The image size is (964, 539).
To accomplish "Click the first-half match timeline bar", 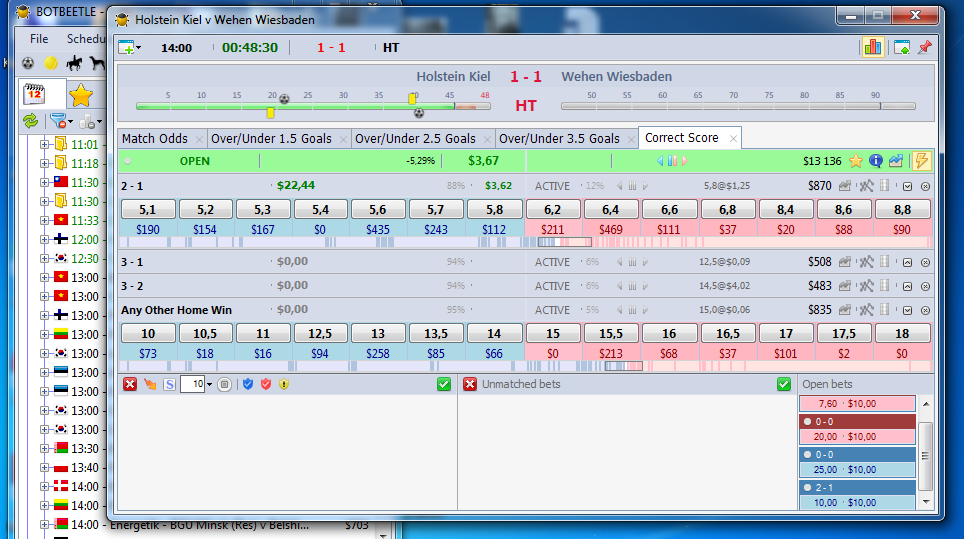I will 314,106.
